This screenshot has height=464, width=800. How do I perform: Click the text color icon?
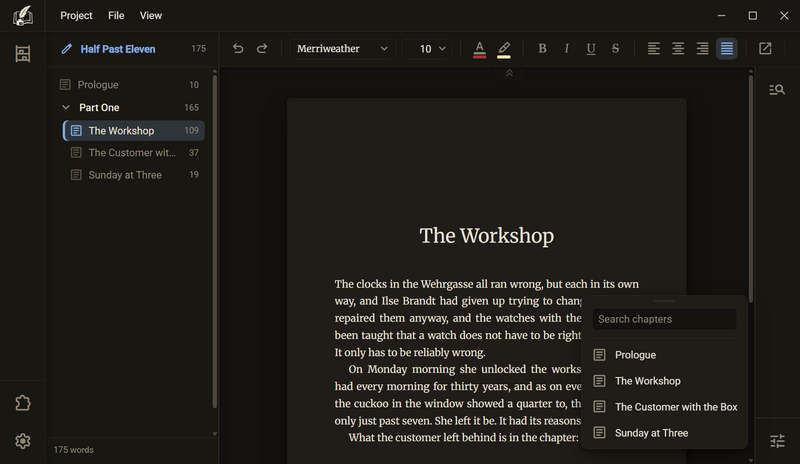pyautogui.click(x=480, y=50)
